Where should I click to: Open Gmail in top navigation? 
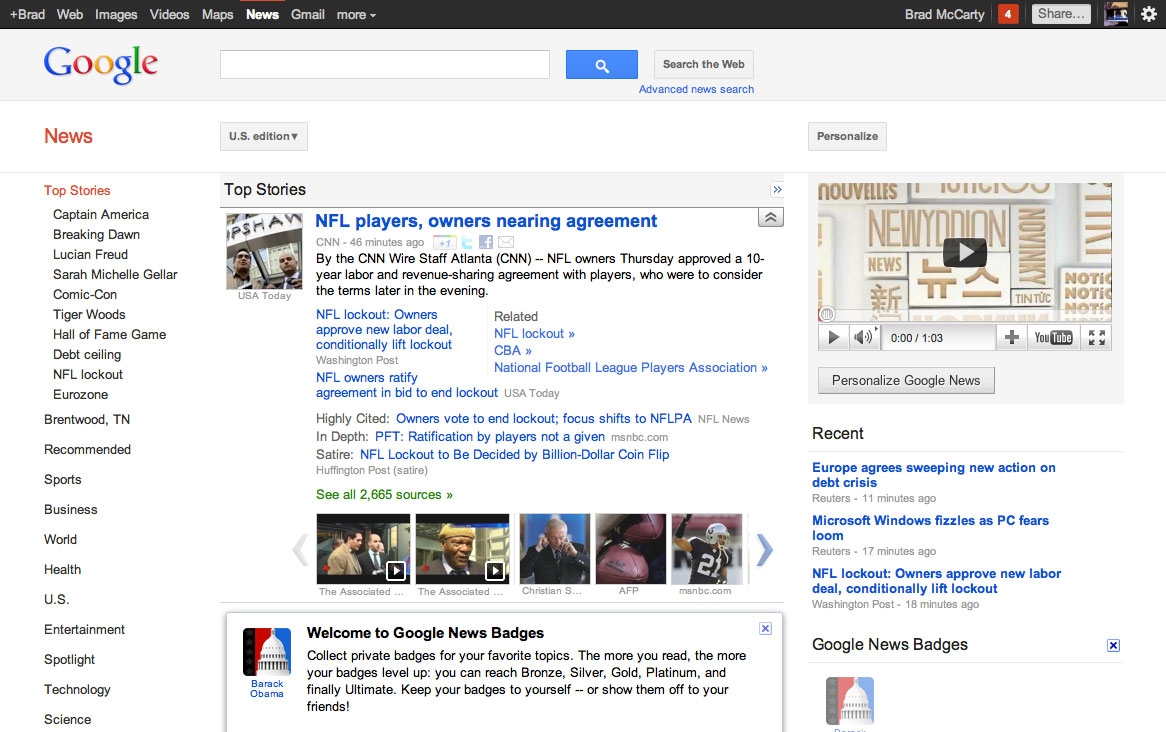tap(308, 14)
